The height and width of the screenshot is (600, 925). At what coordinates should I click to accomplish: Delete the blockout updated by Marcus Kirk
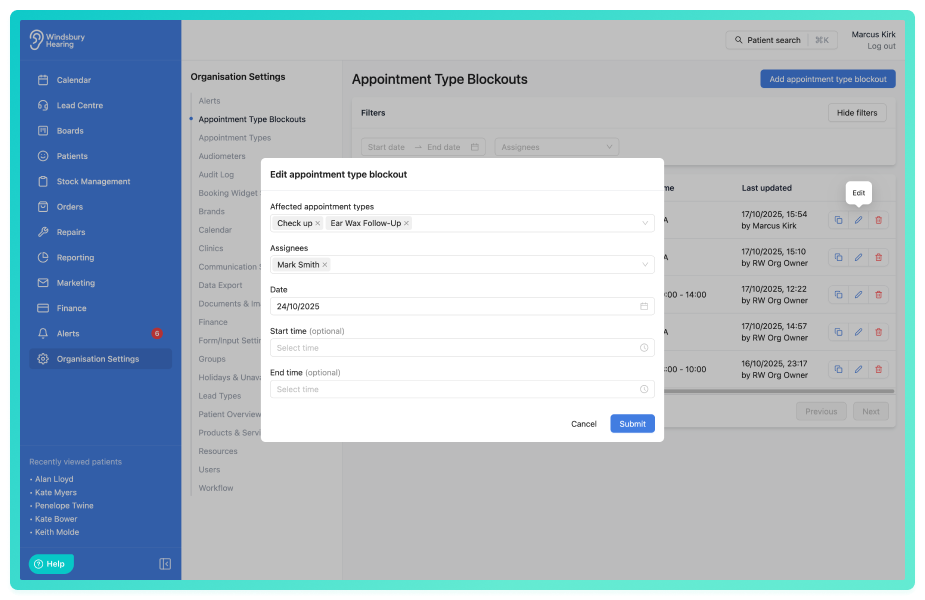click(x=878, y=221)
